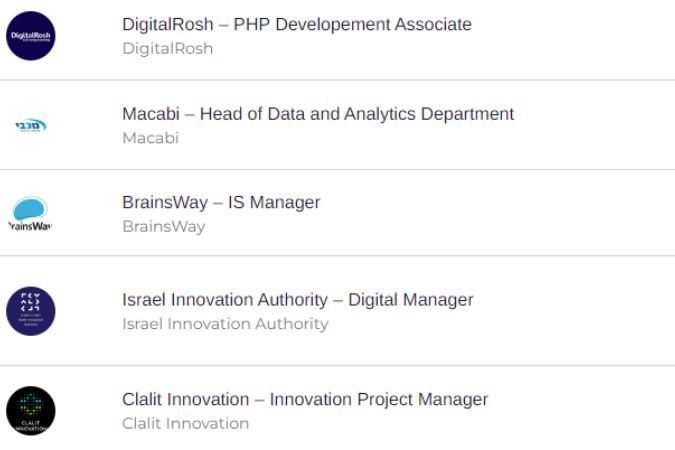Open Macabi – Head of Data and Analytics Department
The height and width of the screenshot is (450, 675).
coord(318,114)
